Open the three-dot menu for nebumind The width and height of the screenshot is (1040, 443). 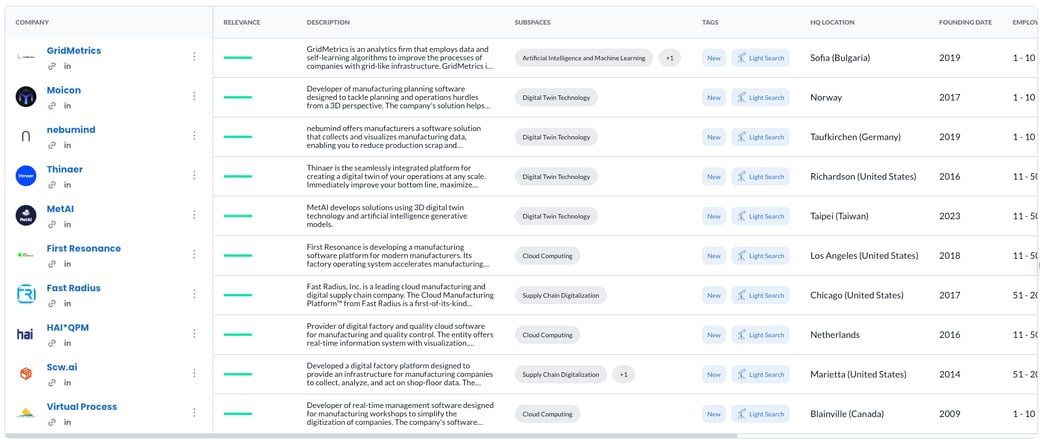(x=194, y=136)
